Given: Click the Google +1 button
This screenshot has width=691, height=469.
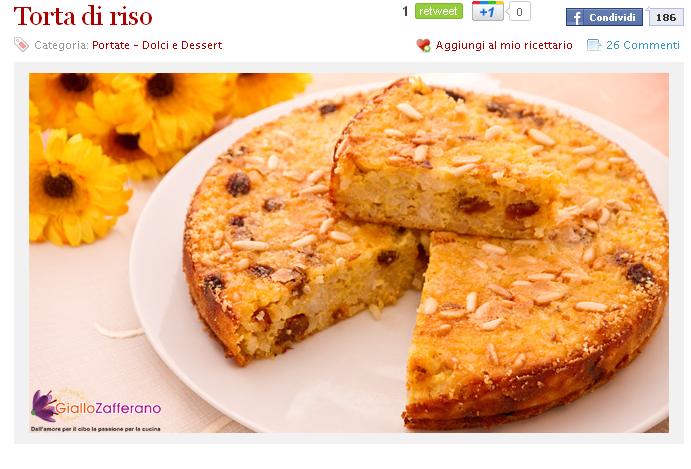Looking at the screenshot, I should (487, 11).
